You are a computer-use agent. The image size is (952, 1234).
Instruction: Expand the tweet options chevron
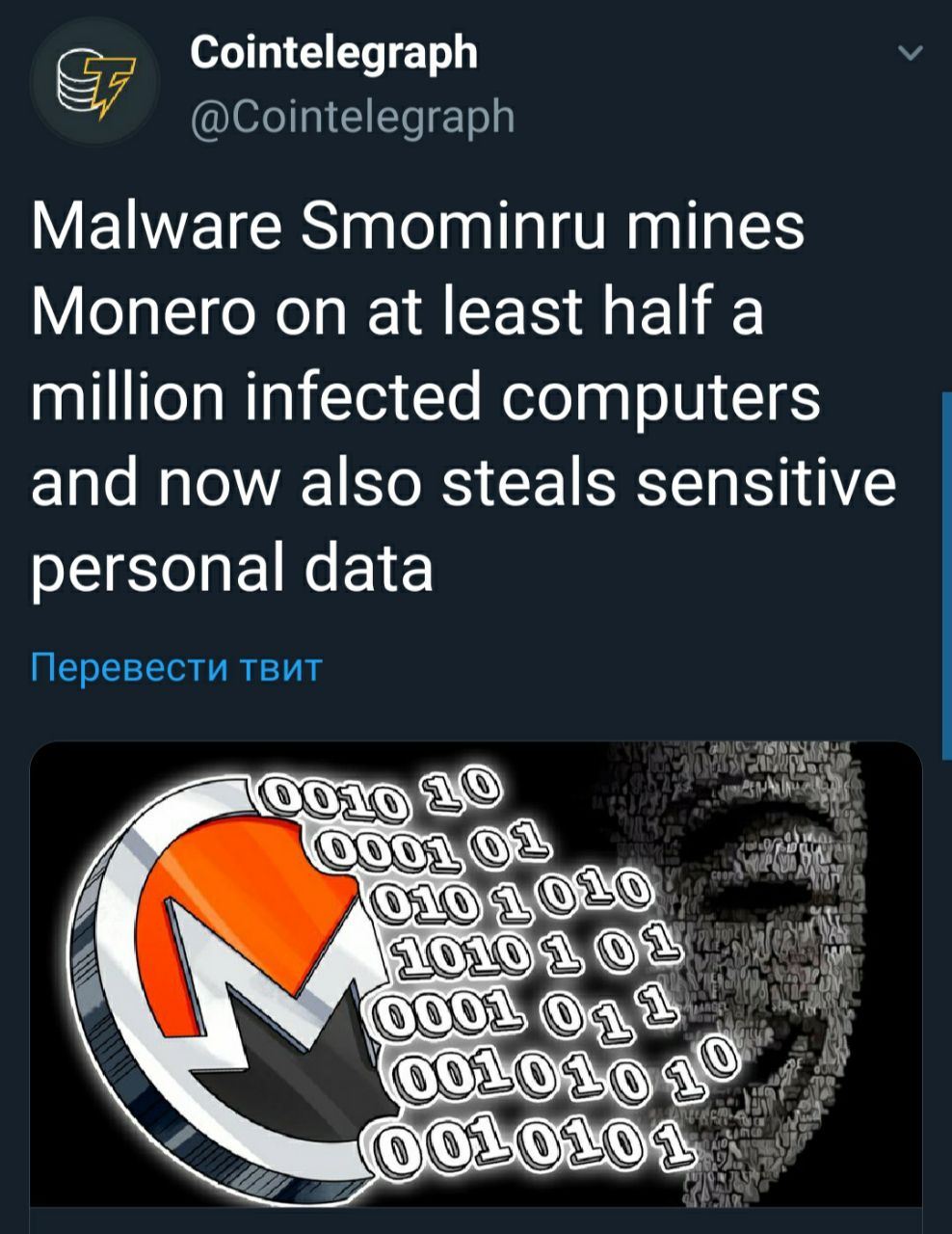(910, 53)
